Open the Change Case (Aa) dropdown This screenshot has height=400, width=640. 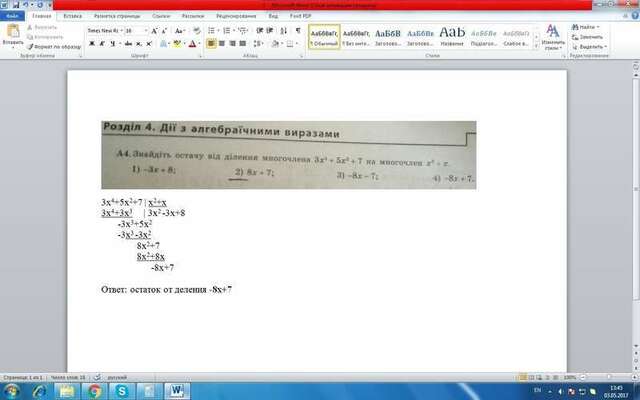point(180,31)
